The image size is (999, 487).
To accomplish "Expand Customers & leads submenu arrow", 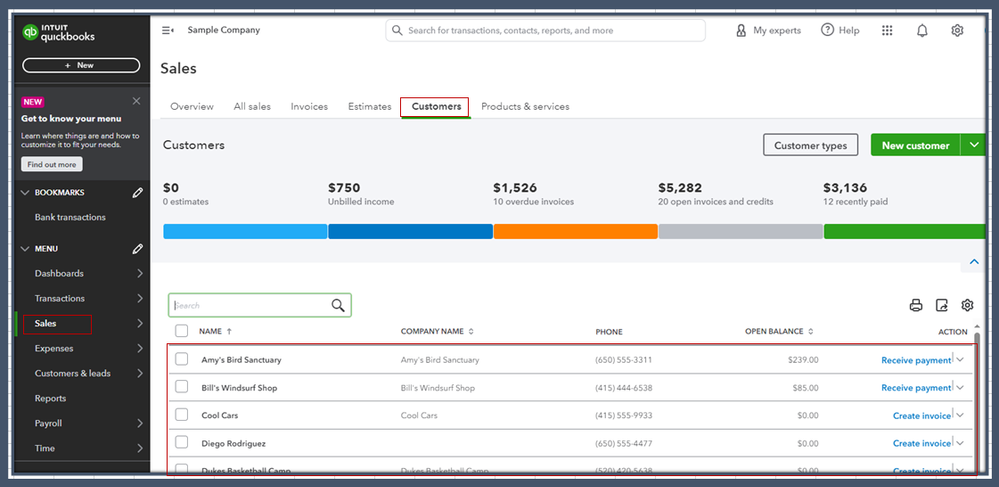I will click(140, 374).
